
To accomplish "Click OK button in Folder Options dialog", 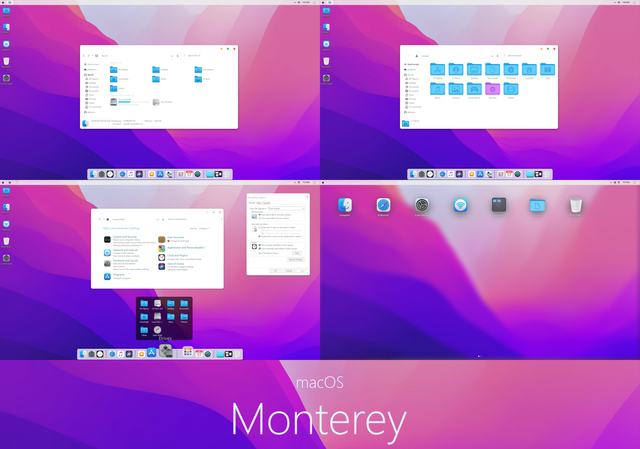I will 276,271.
